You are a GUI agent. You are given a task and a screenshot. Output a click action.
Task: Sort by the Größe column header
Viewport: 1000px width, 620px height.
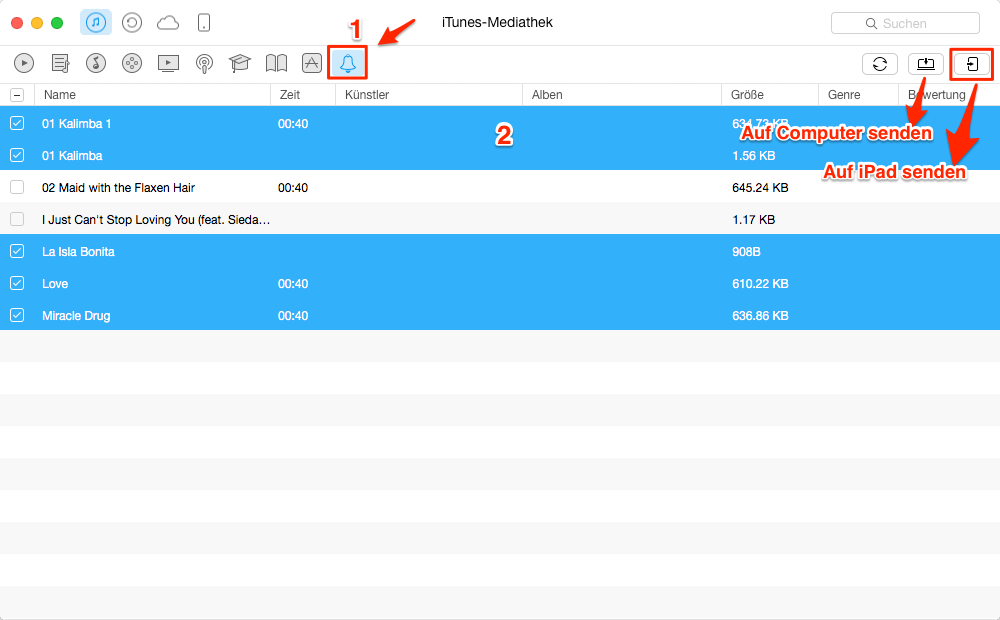[770, 95]
